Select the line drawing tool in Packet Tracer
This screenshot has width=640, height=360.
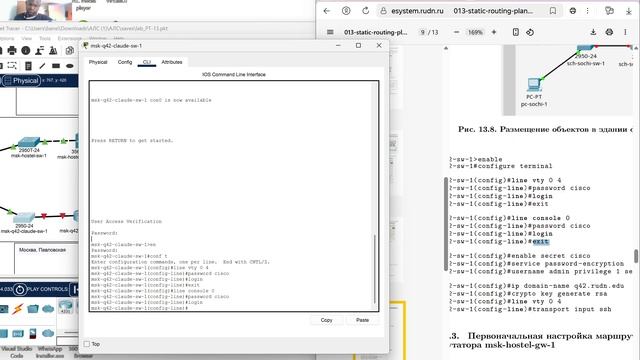pos(42,66)
